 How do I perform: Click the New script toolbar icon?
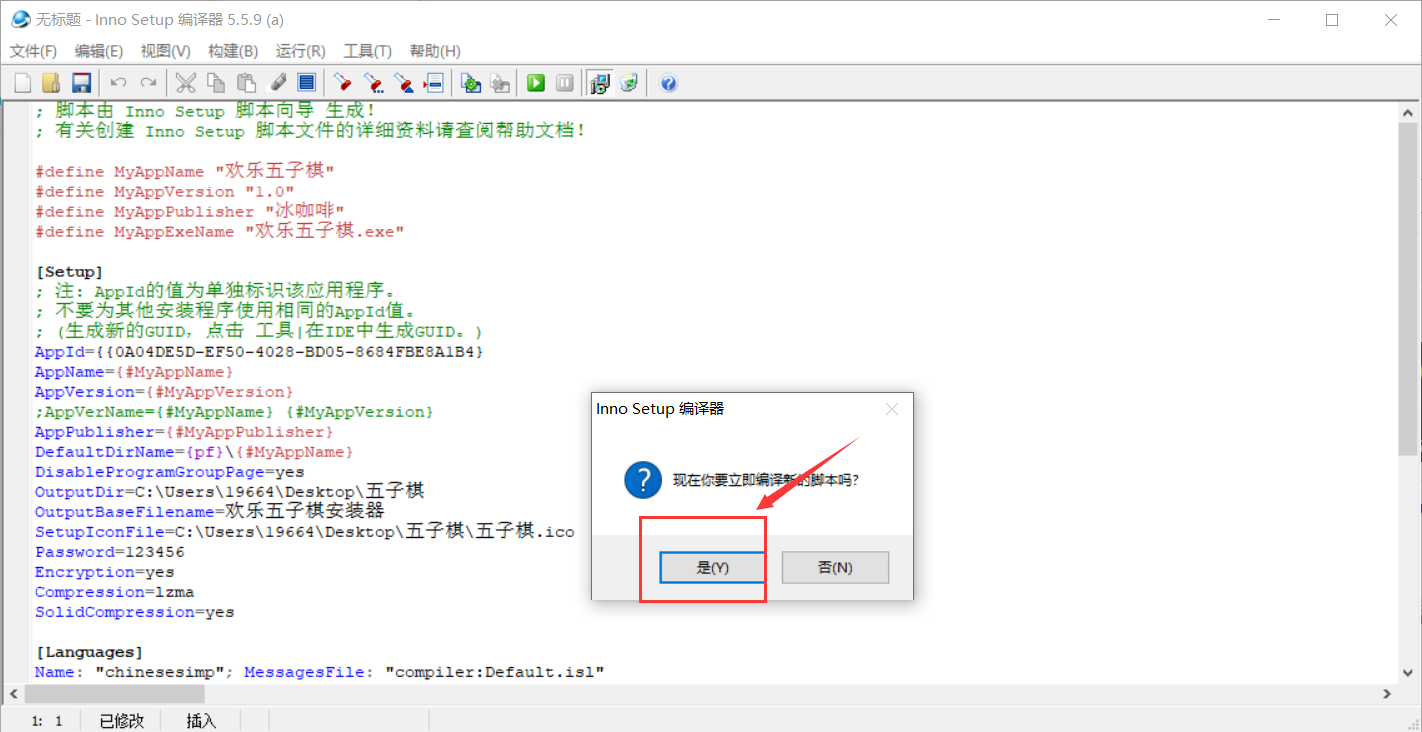tap(23, 83)
